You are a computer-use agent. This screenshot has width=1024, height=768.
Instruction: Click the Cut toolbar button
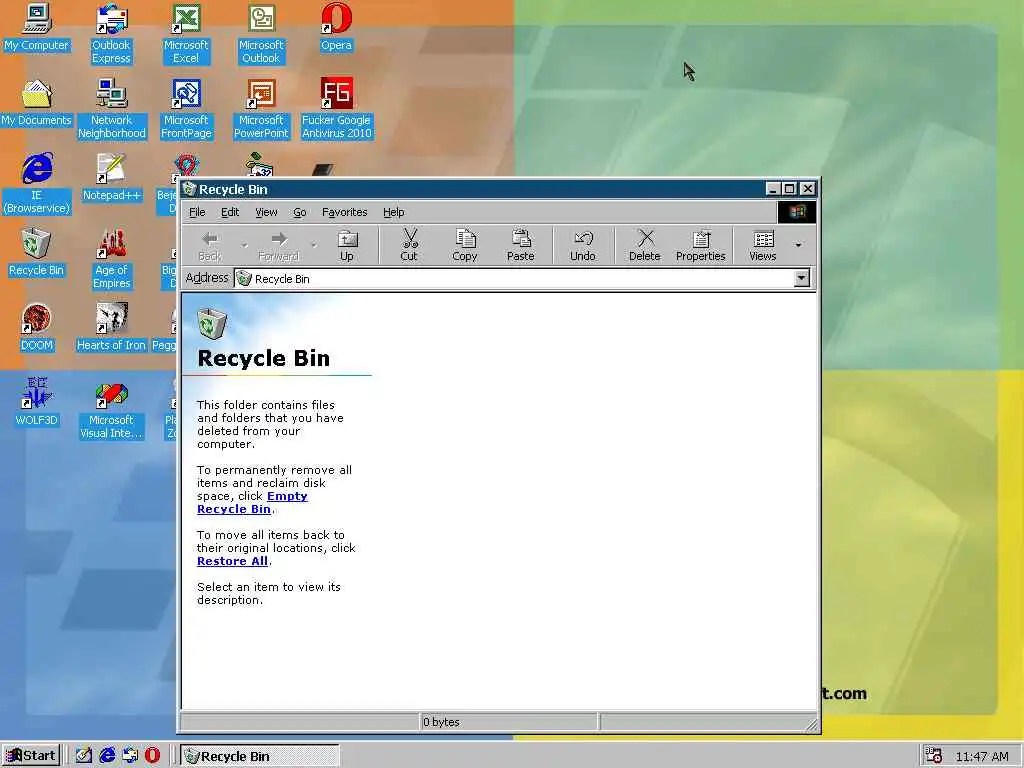coord(409,245)
